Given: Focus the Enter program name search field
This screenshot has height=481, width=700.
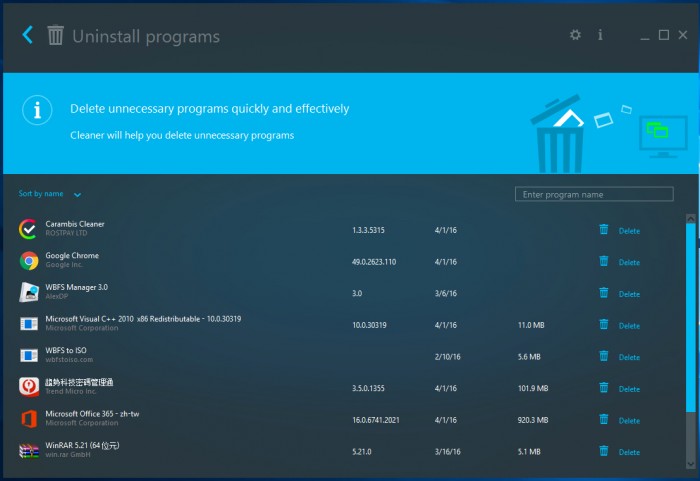Looking at the screenshot, I should [594, 194].
